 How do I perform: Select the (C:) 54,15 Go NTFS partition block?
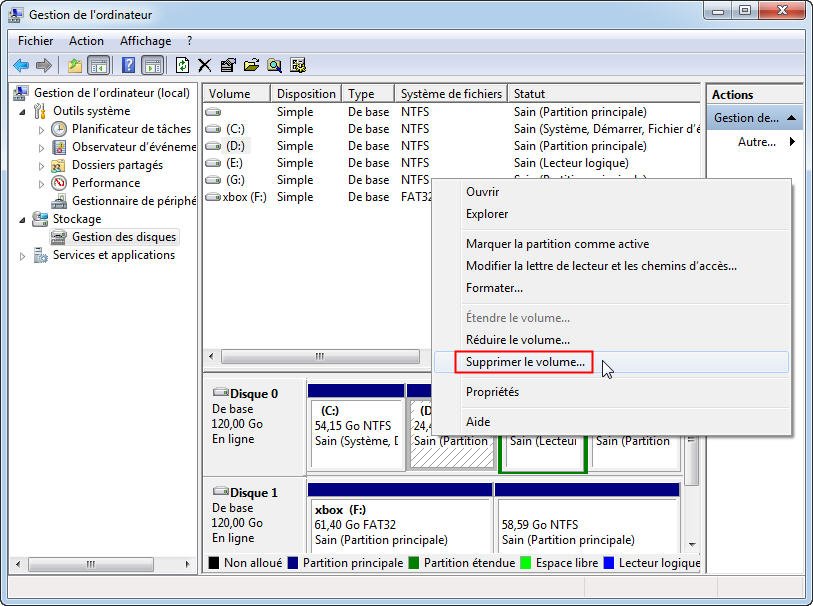[x=356, y=426]
